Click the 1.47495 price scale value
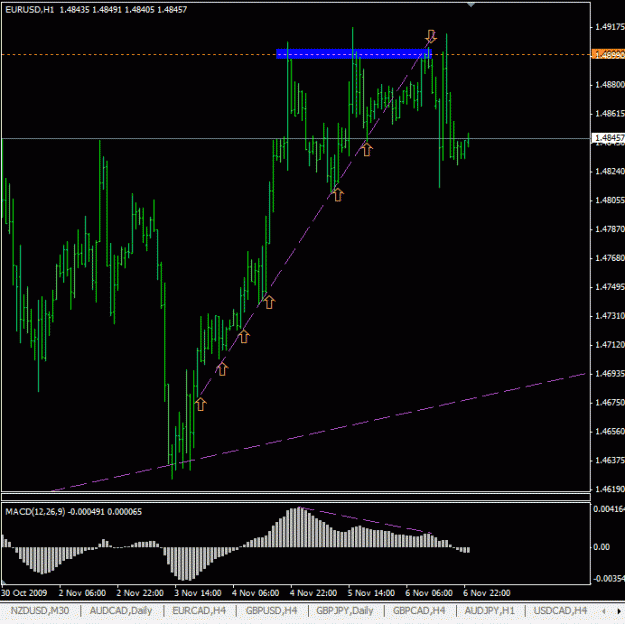 pos(609,287)
